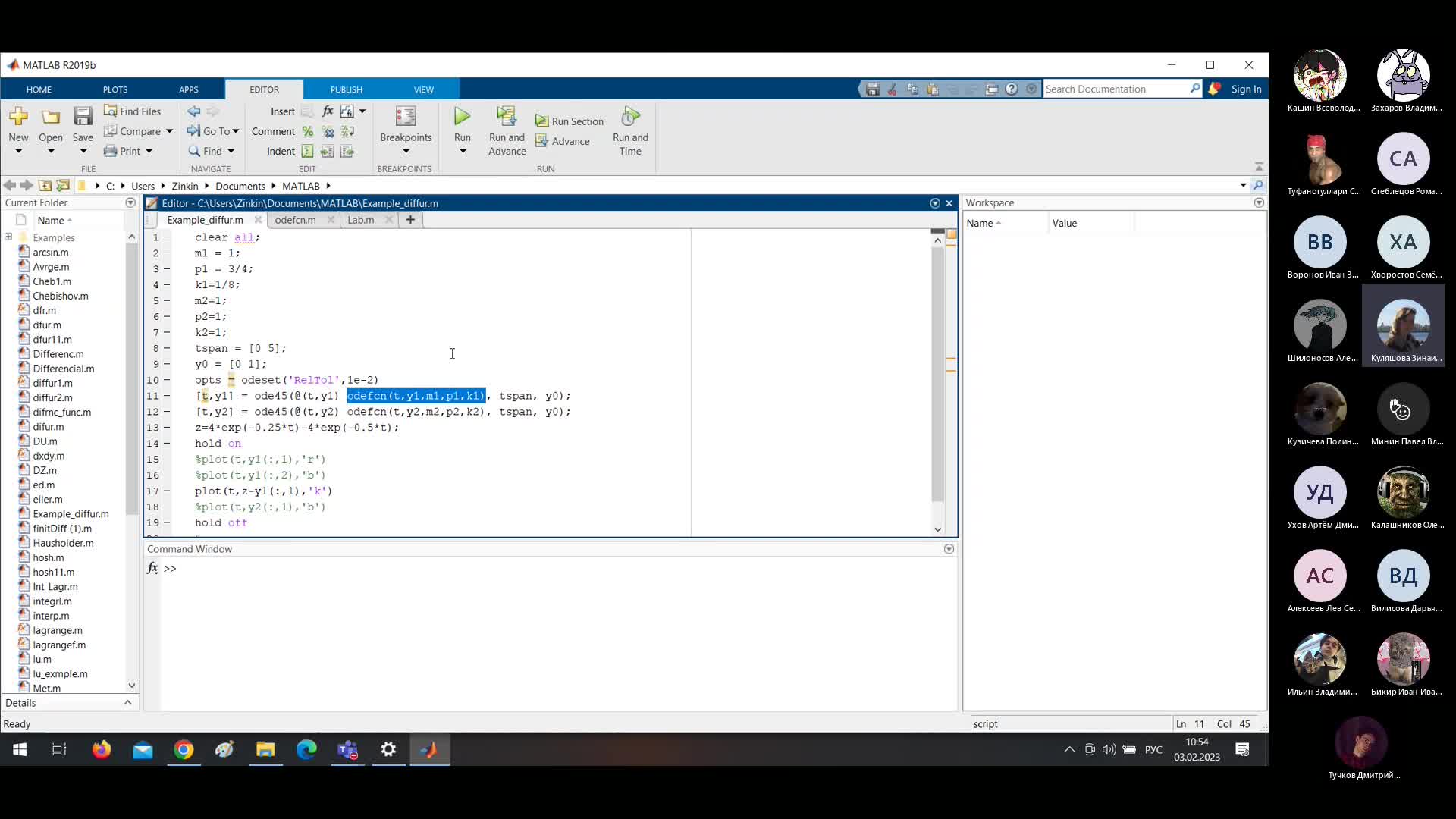1456x819 pixels.
Task: Click Run and Advance icon
Action: [x=506, y=117]
